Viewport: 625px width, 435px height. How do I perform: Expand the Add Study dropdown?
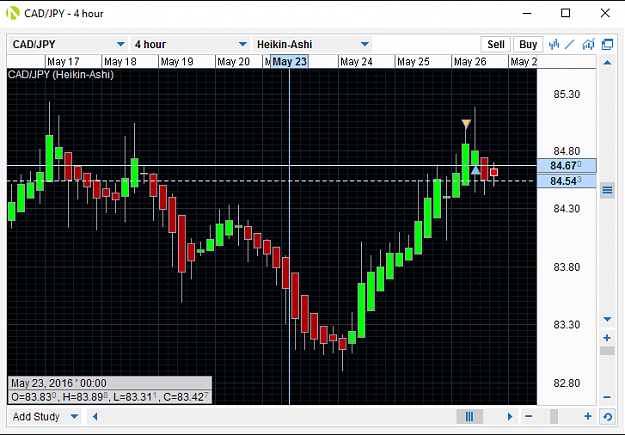click(45, 417)
